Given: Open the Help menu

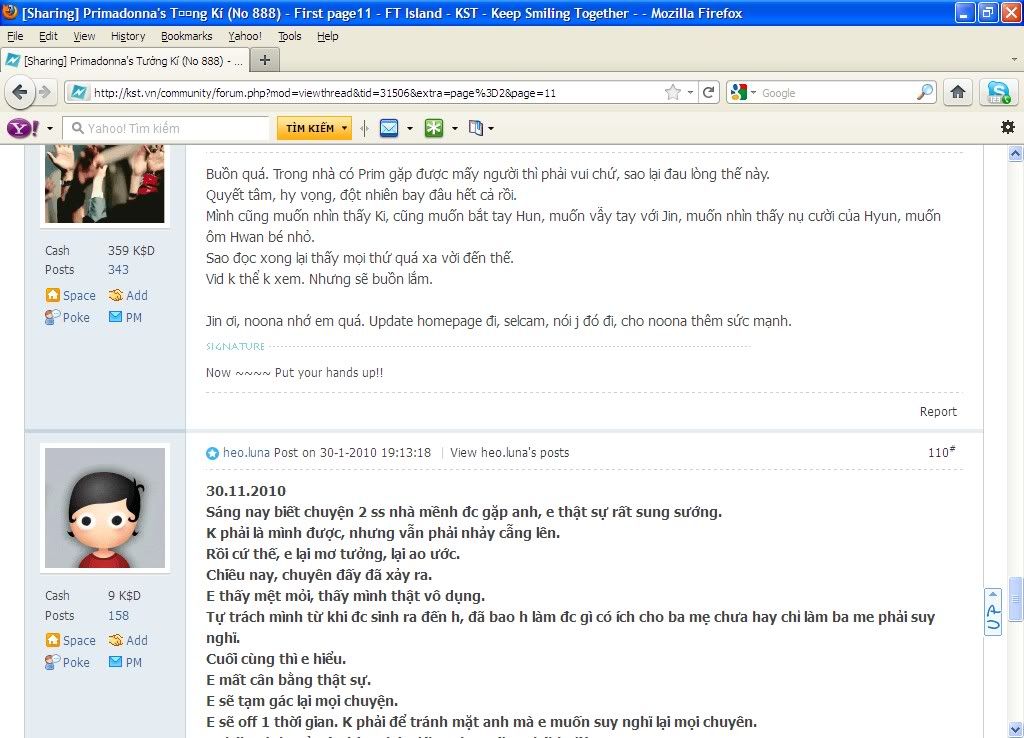Looking at the screenshot, I should point(328,36).
